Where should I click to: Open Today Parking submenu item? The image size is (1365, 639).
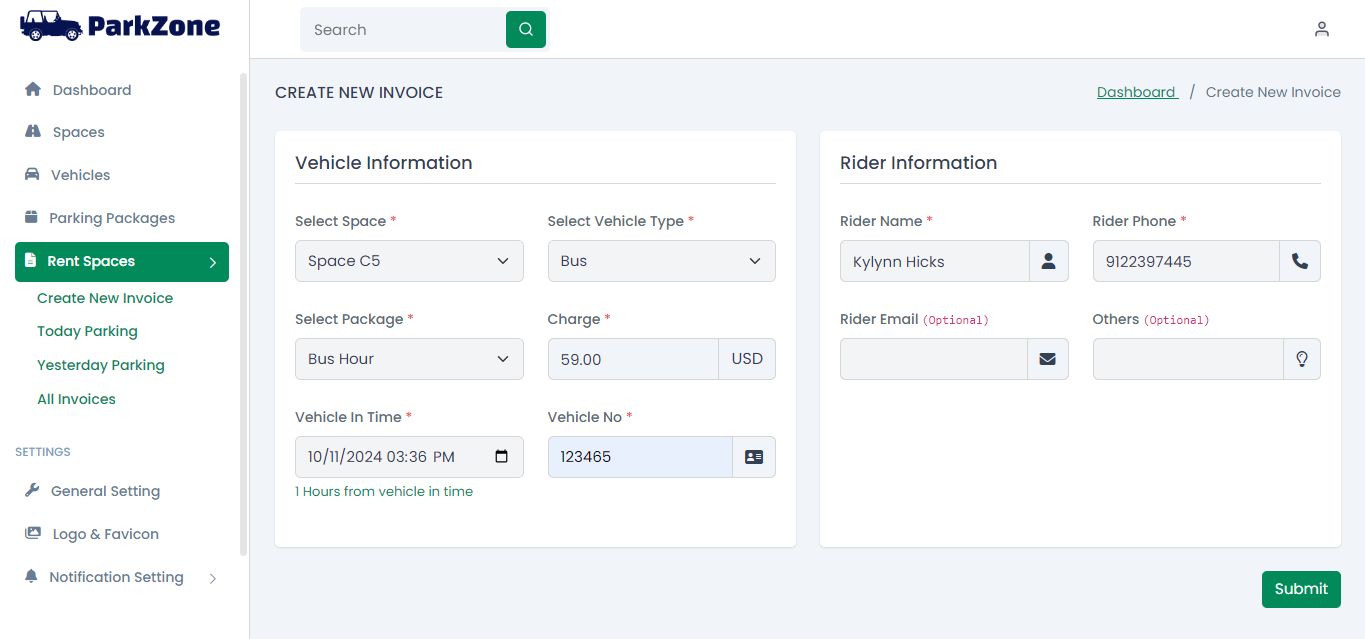click(87, 331)
